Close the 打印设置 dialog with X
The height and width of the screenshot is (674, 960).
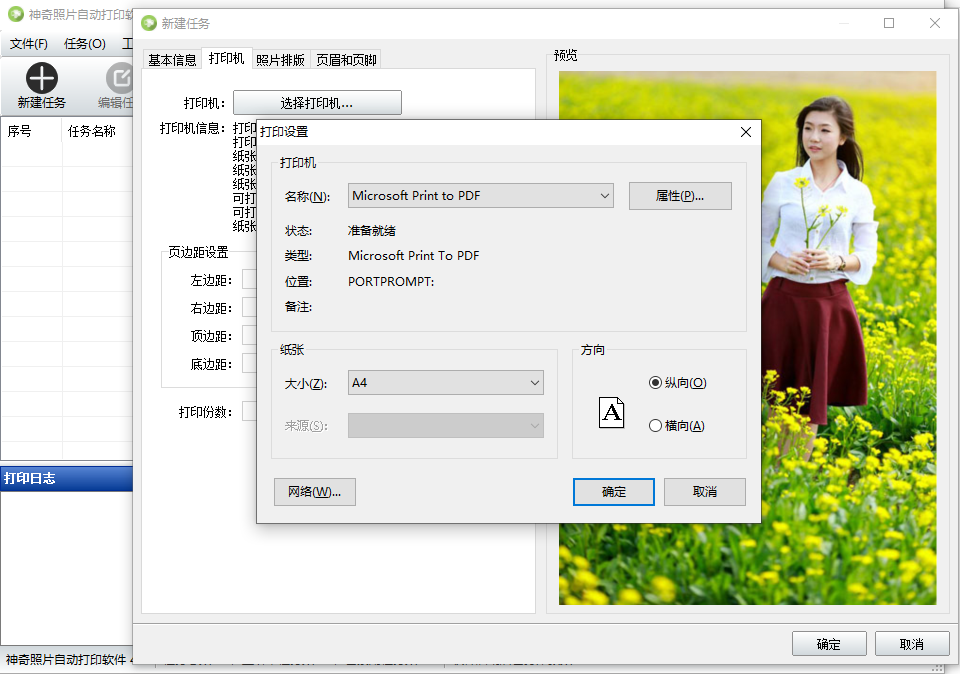tap(746, 132)
